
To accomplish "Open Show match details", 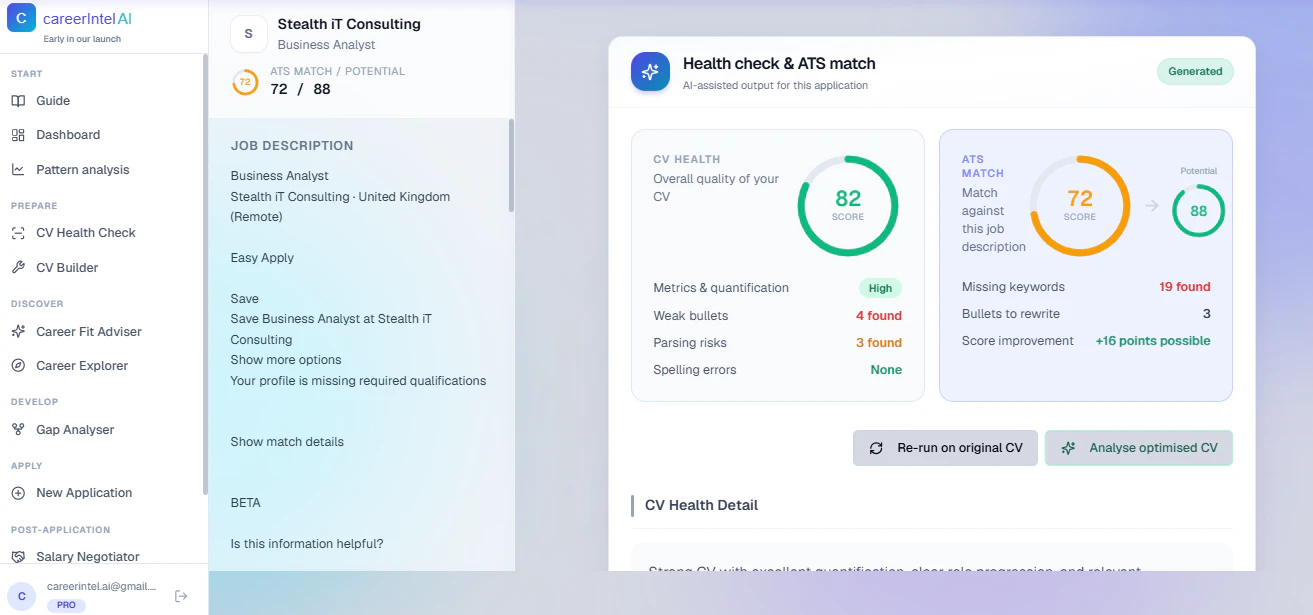I will pyautogui.click(x=286, y=441).
